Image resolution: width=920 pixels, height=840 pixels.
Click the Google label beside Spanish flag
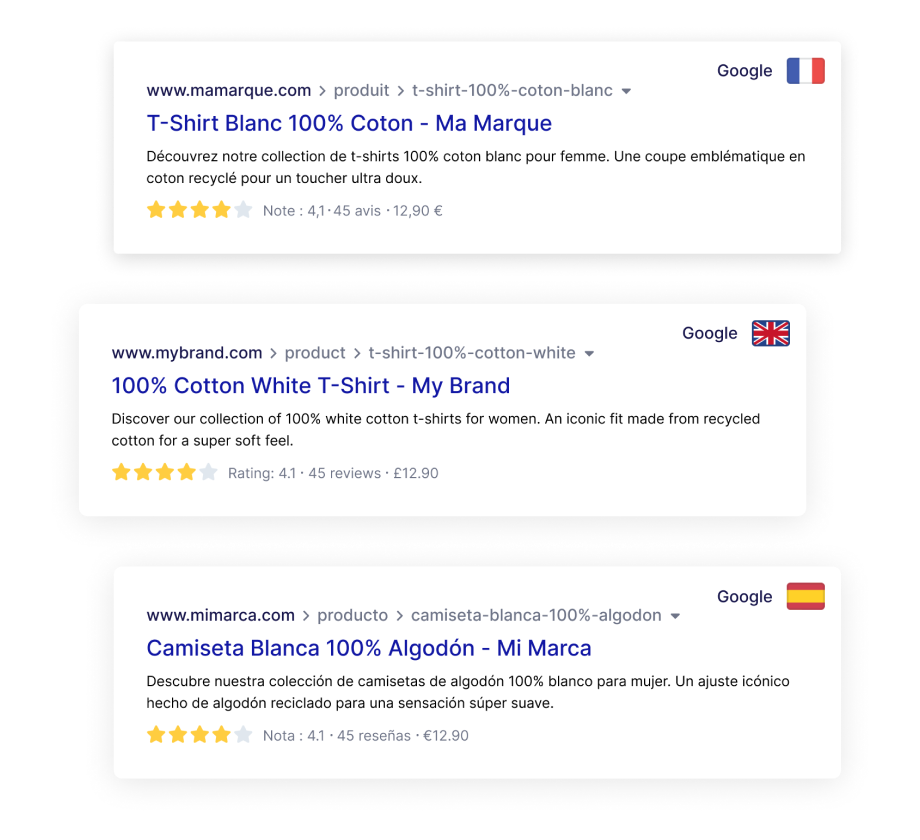[x=745, y=597]
